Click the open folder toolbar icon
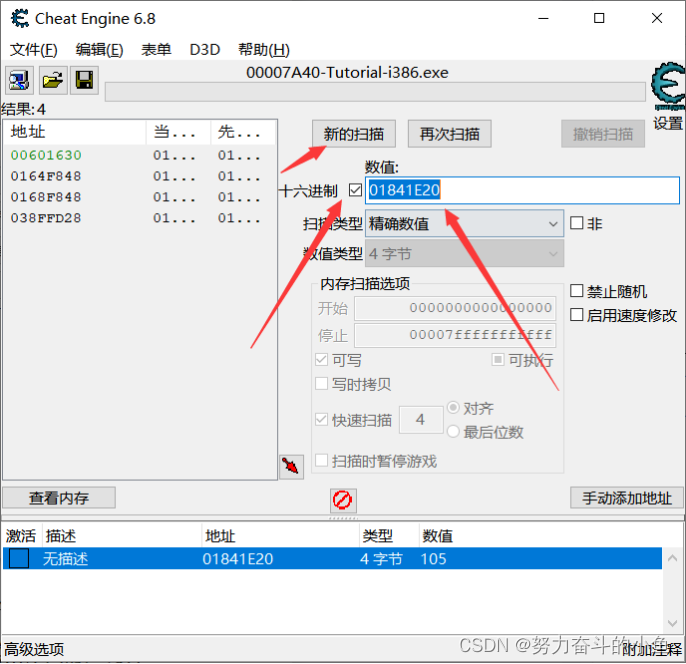The image size is (686, 664). pyautogui.click(x=53, y=80)
